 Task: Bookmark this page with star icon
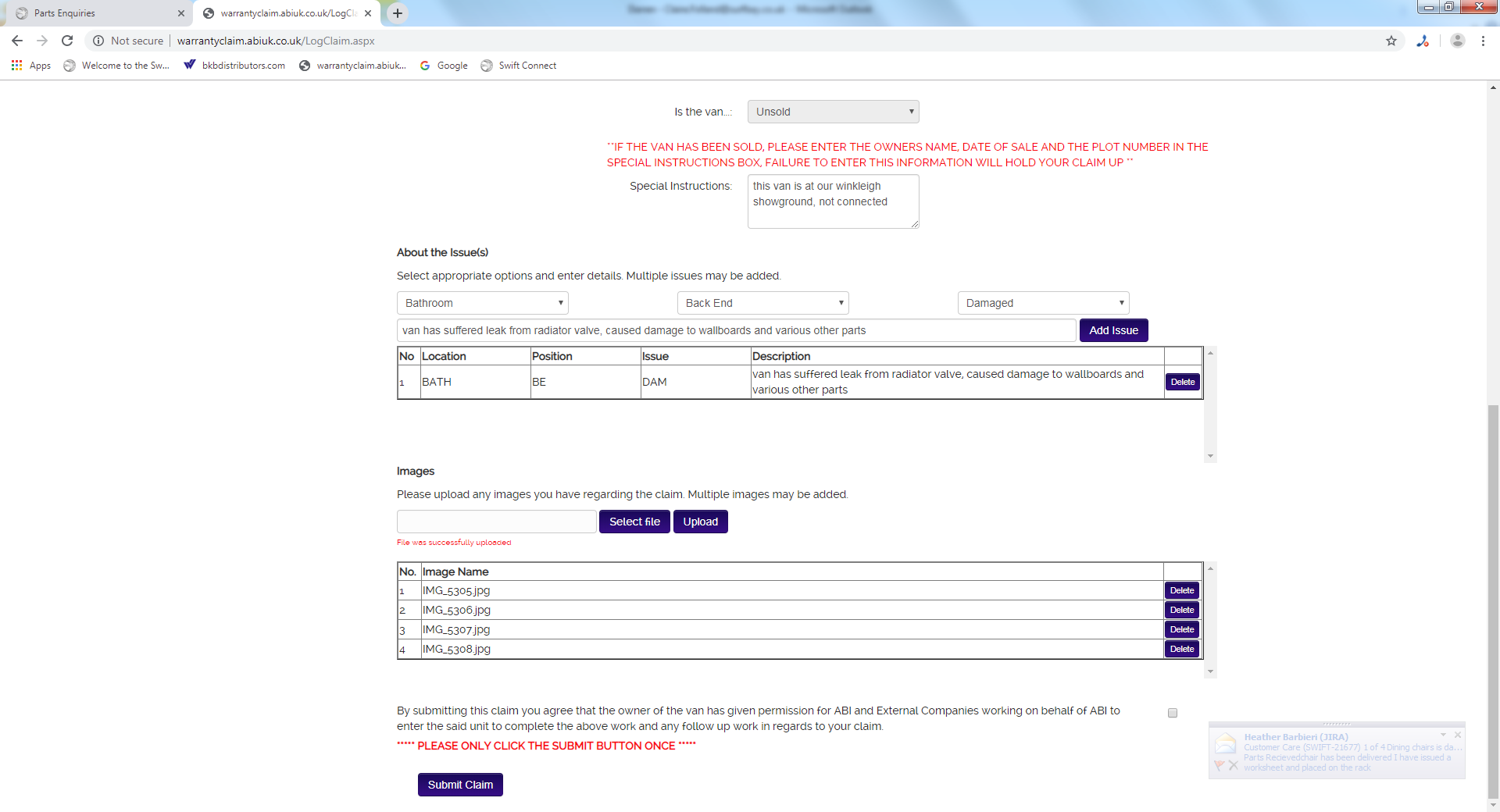[x=1391, y=41]
